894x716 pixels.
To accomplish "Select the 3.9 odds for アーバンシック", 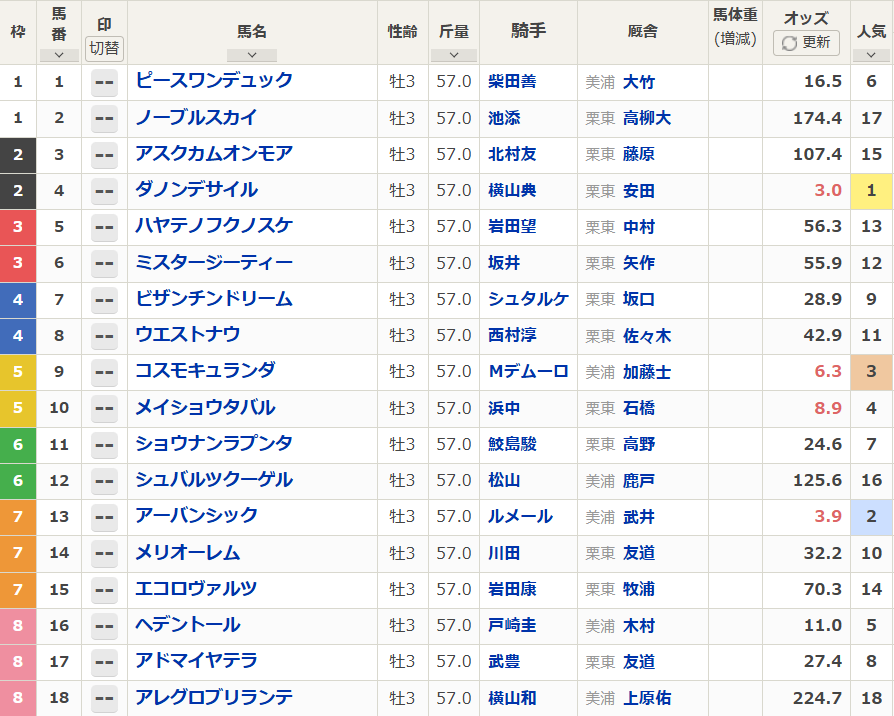I will [828, 516].
